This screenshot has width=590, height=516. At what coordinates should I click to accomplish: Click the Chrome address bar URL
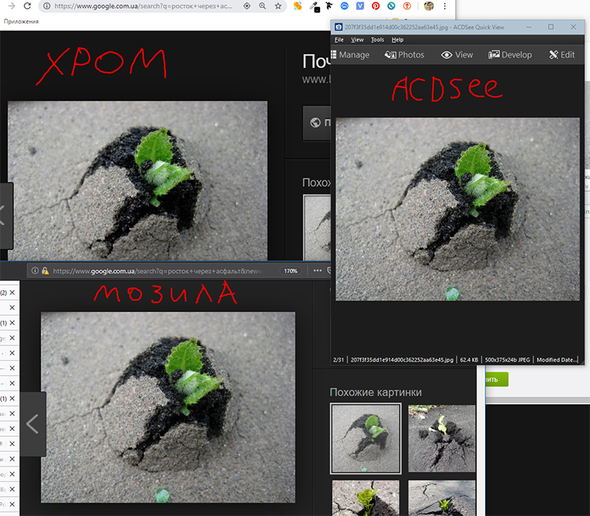coord(143,6)
